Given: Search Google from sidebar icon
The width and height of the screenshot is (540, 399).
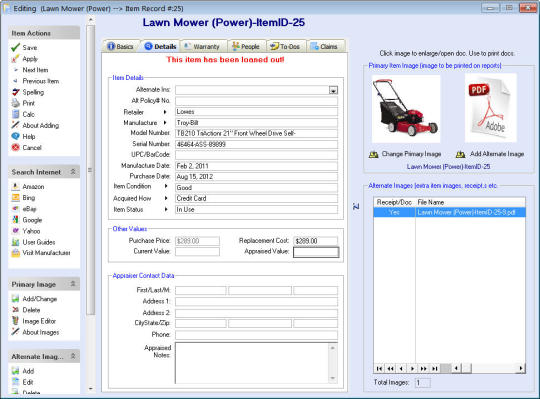Looking at the screenshot, I should (x=15, y=220).
